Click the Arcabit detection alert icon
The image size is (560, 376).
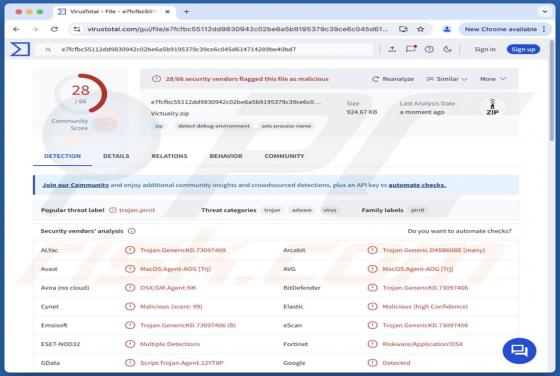coord(372,250)
